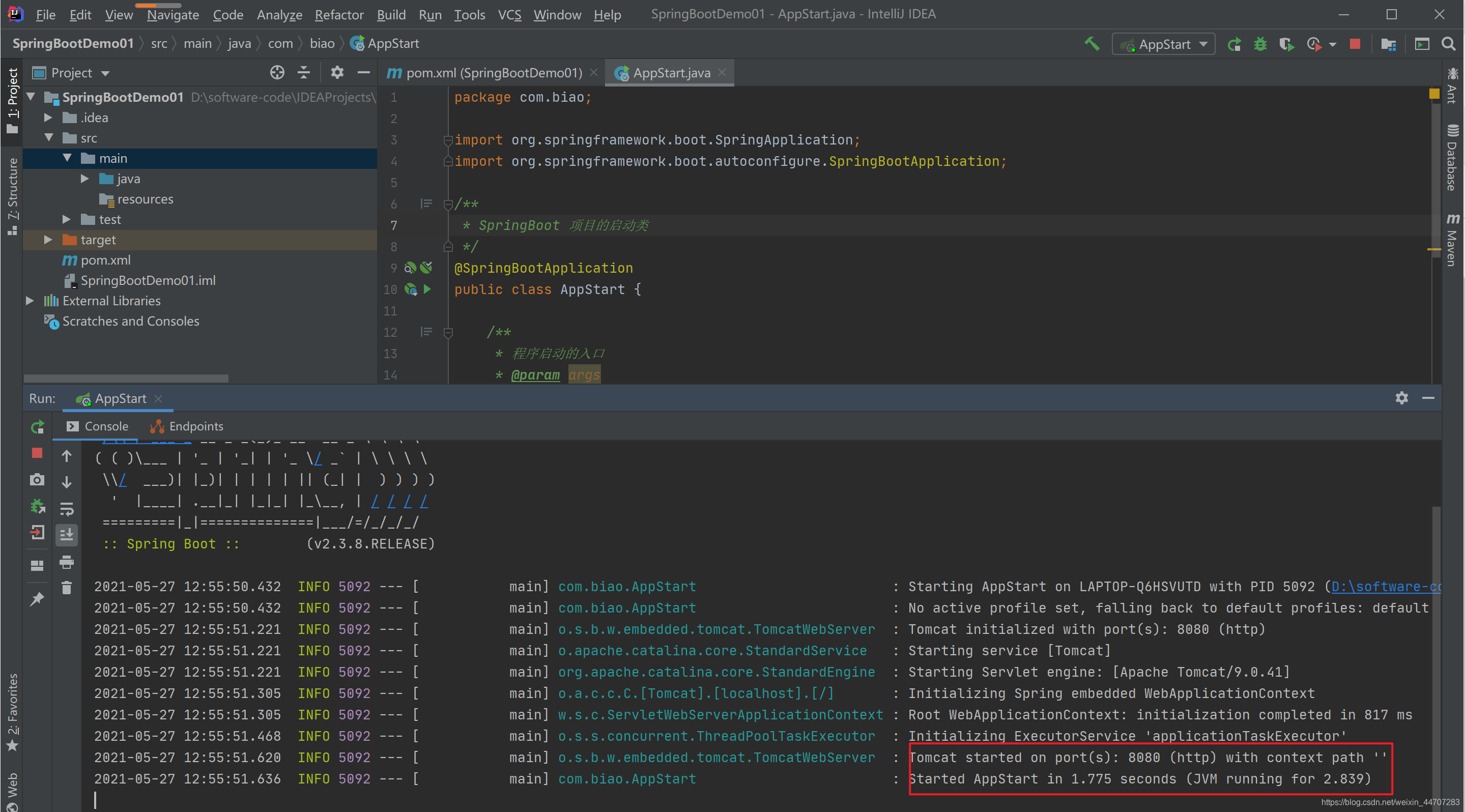Collapse the src folder
The width and height of the screenshot is (1465, 812).
pyautogui.click(x=48, y=137)
